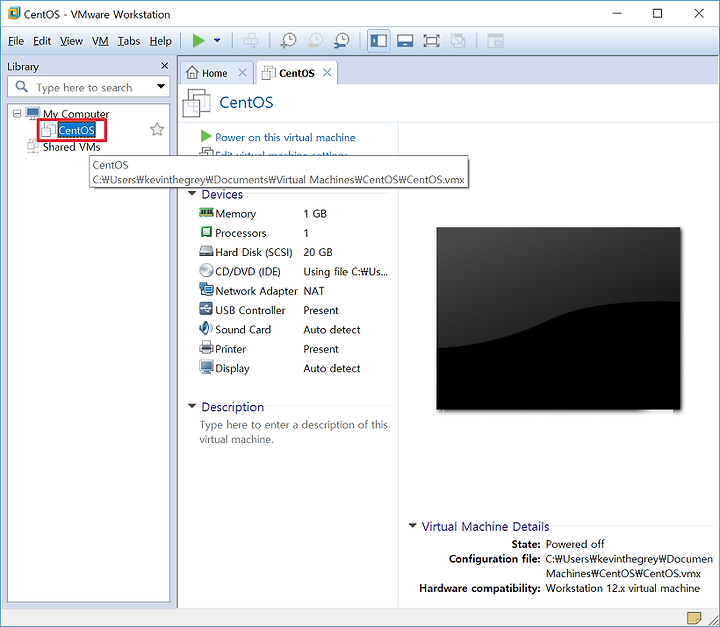Click the Sound Card speaker icon
This screenshot has width=720, height=627.
pos(206,328)
